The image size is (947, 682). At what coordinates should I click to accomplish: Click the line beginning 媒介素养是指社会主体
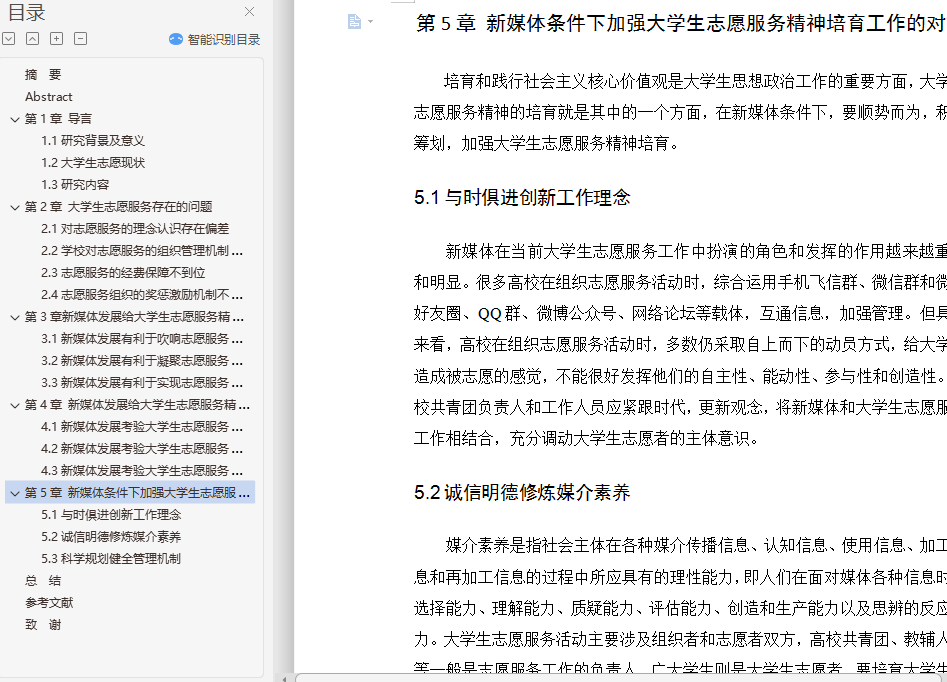pyautogui.click(x=696, y=545)
